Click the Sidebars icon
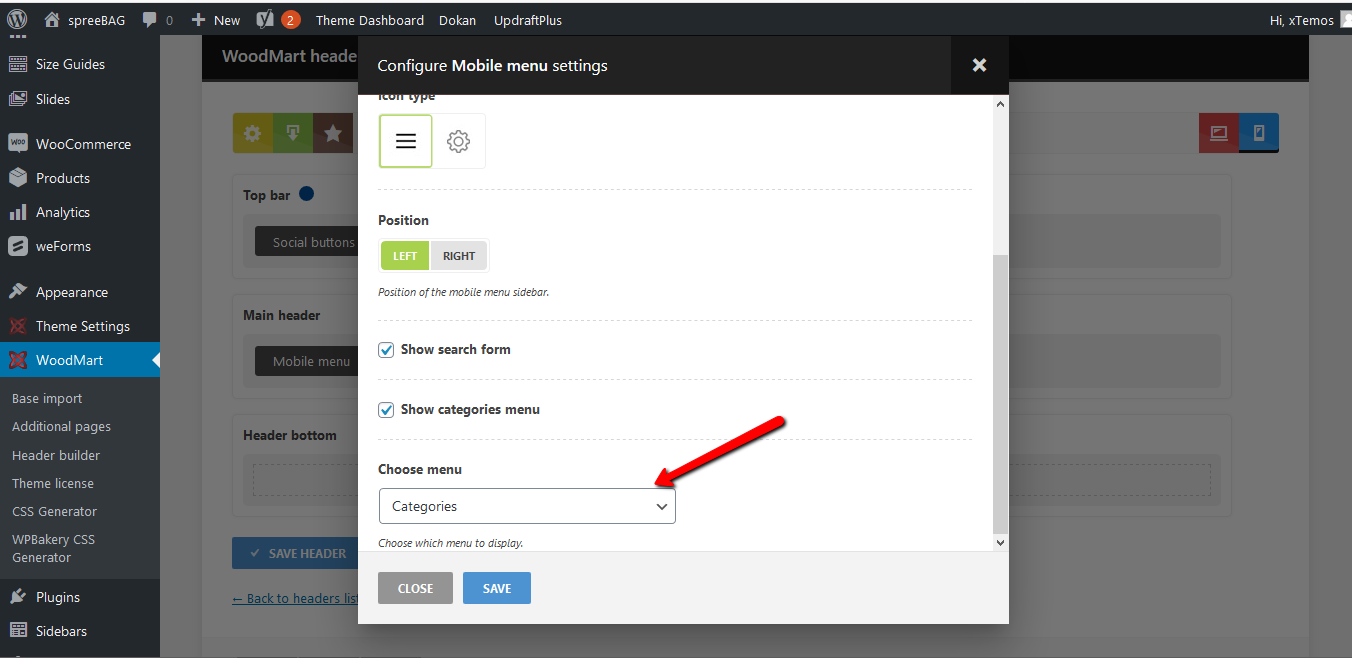The height and width of the screenshot is (658, 1352). (18, 631)
